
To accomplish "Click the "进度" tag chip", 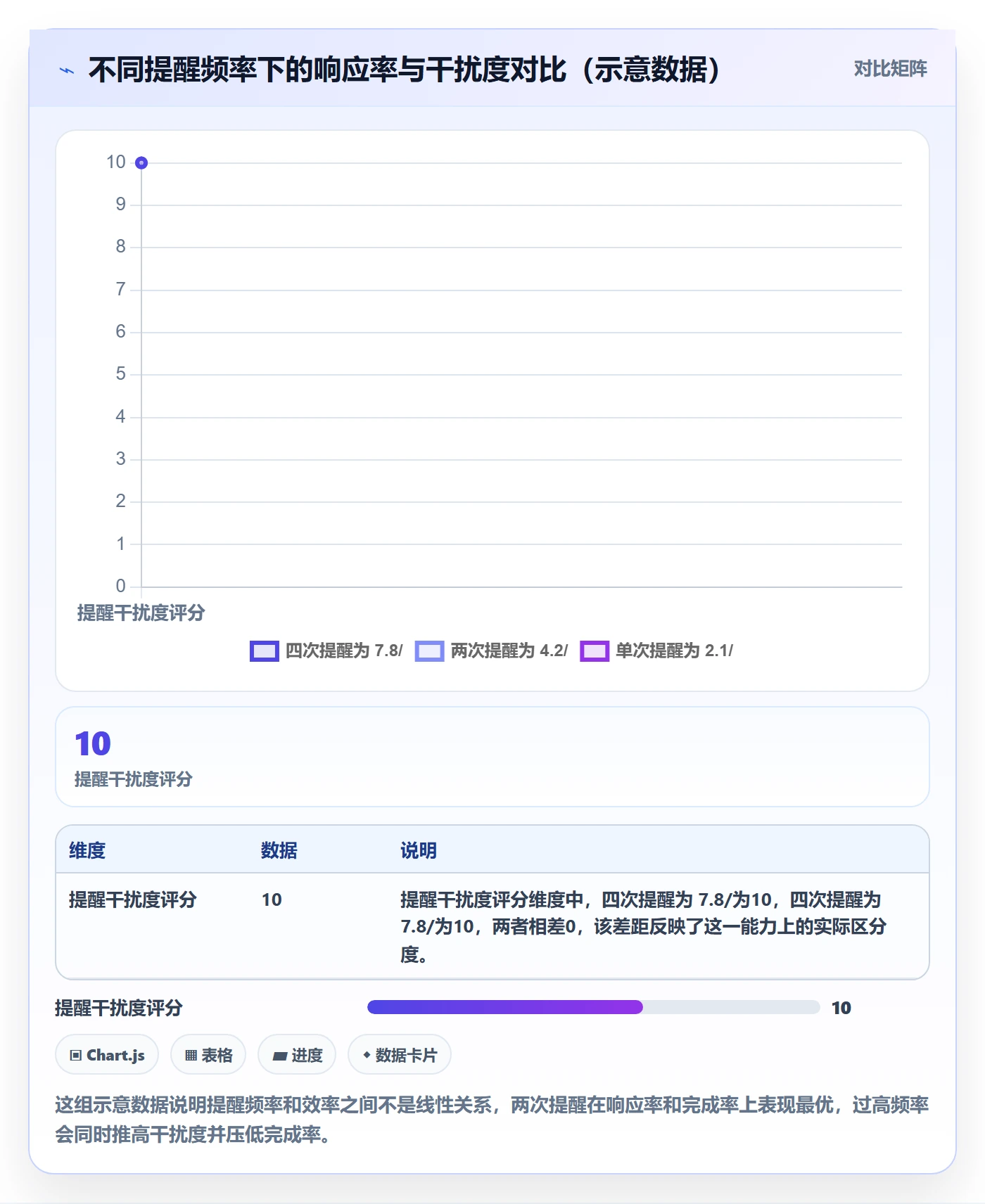I will [x=297, y=1055].
